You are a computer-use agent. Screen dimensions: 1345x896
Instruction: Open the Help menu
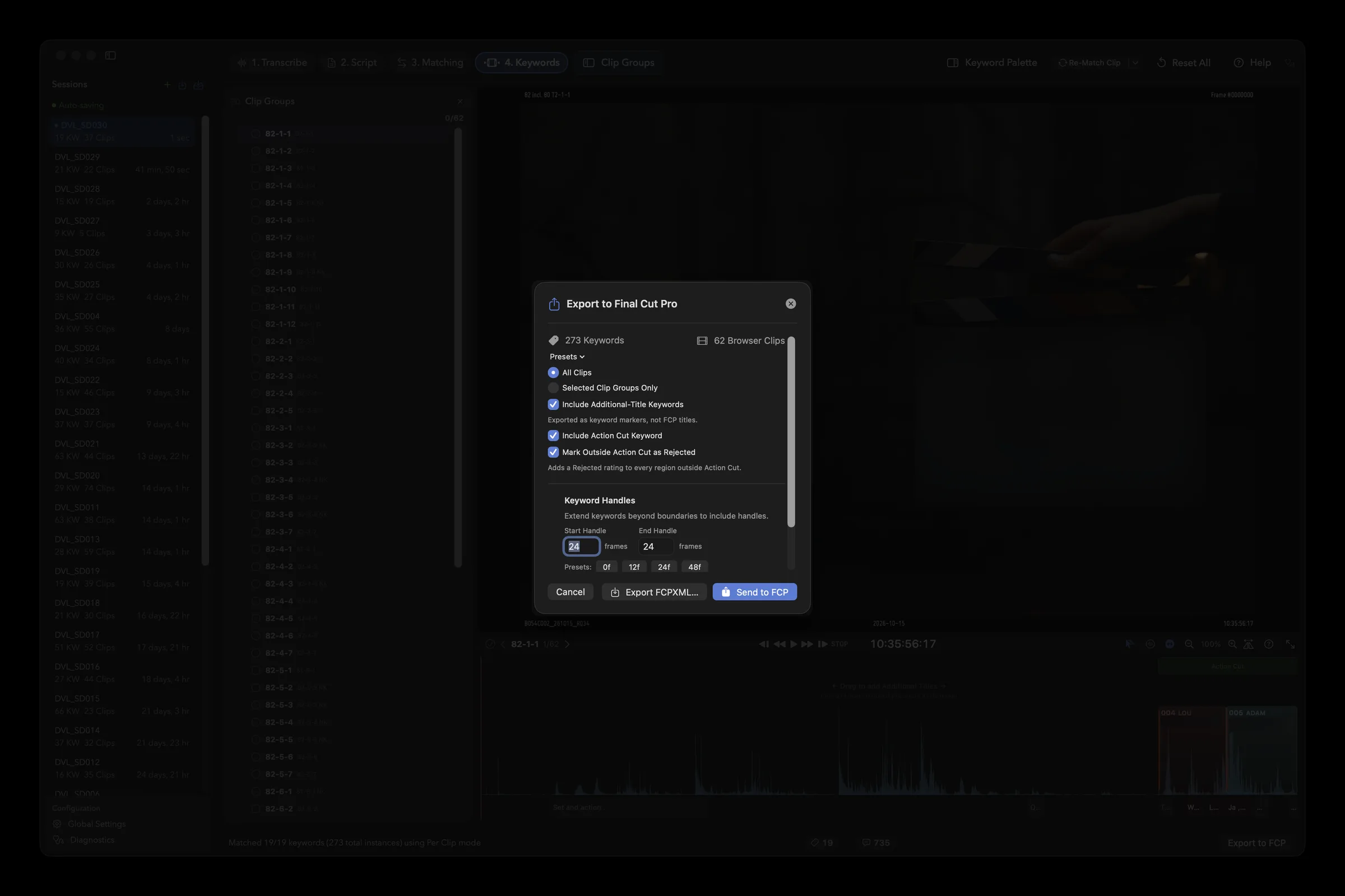pos(1252,62)
